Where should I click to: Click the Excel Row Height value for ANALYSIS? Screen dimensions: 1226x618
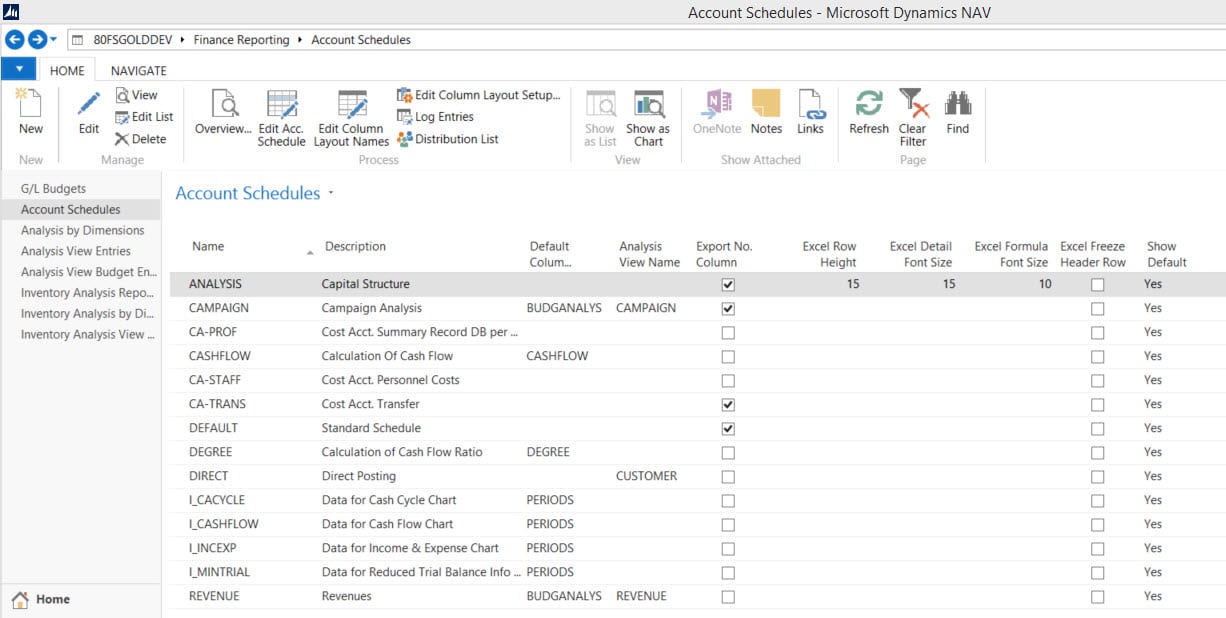852,284
